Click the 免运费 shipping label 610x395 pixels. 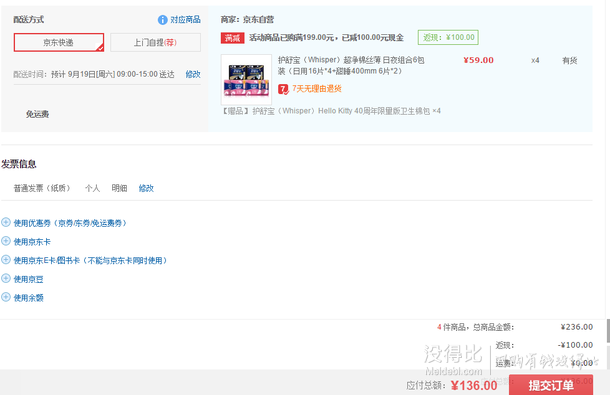pyautogui.click(x=37, y=114)
